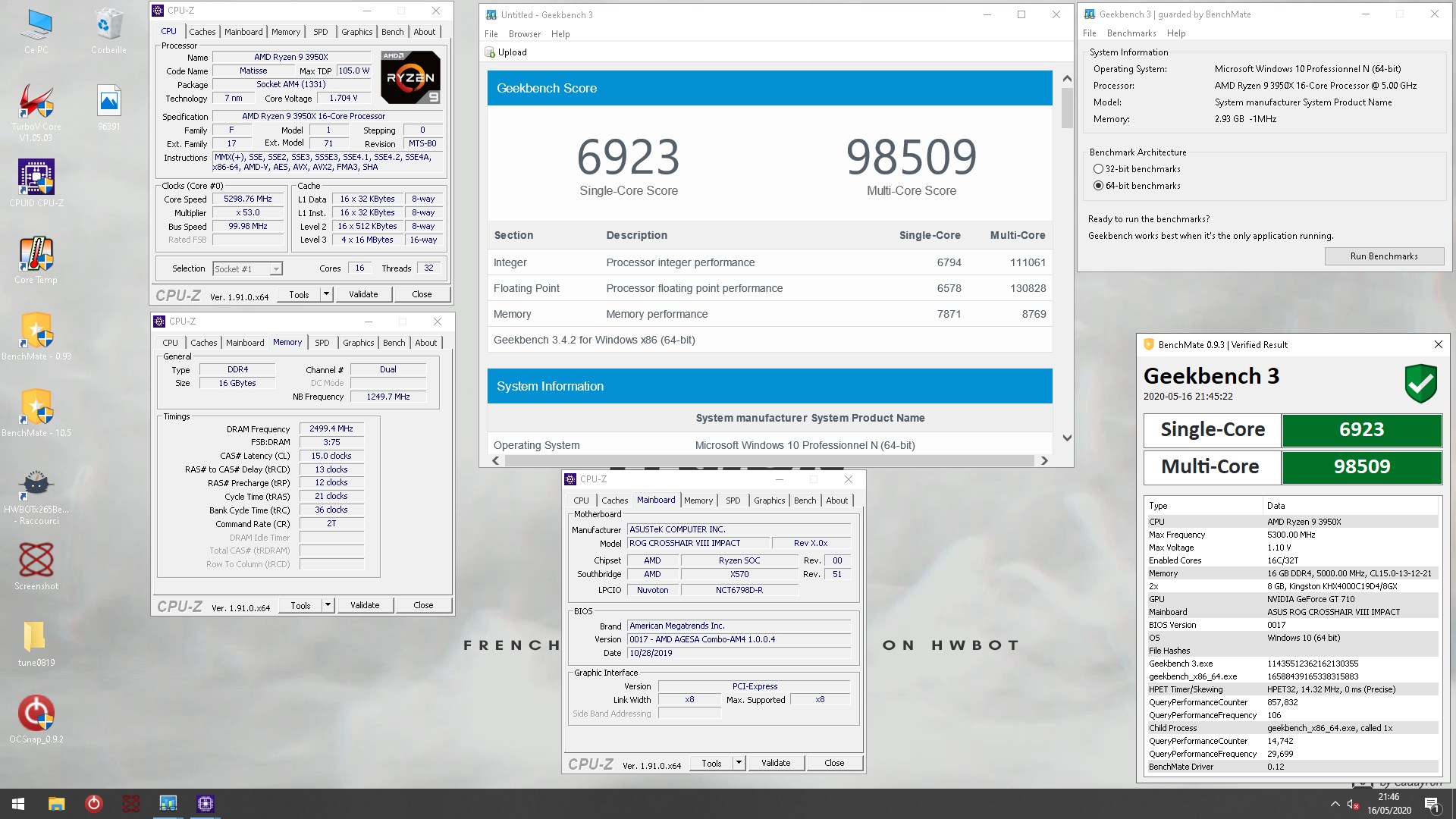Switch to Mainboard tab in top CPU-Z
The width and height of the screenshot is (1456, 819).
coord(243,32)
